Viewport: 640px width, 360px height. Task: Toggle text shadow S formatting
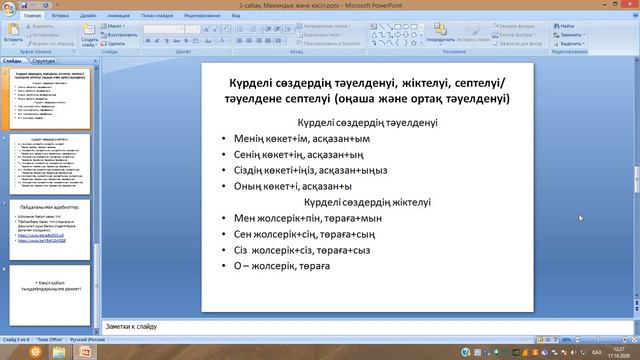[186, 41]
